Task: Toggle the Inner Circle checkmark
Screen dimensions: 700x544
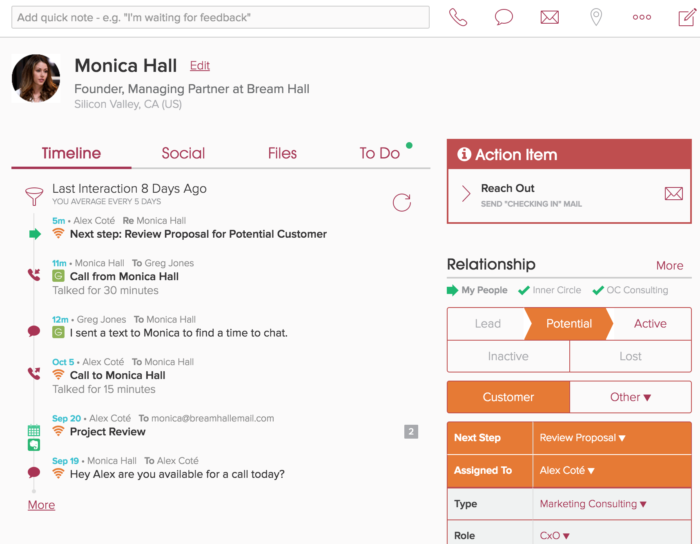Action: [524, 290]
